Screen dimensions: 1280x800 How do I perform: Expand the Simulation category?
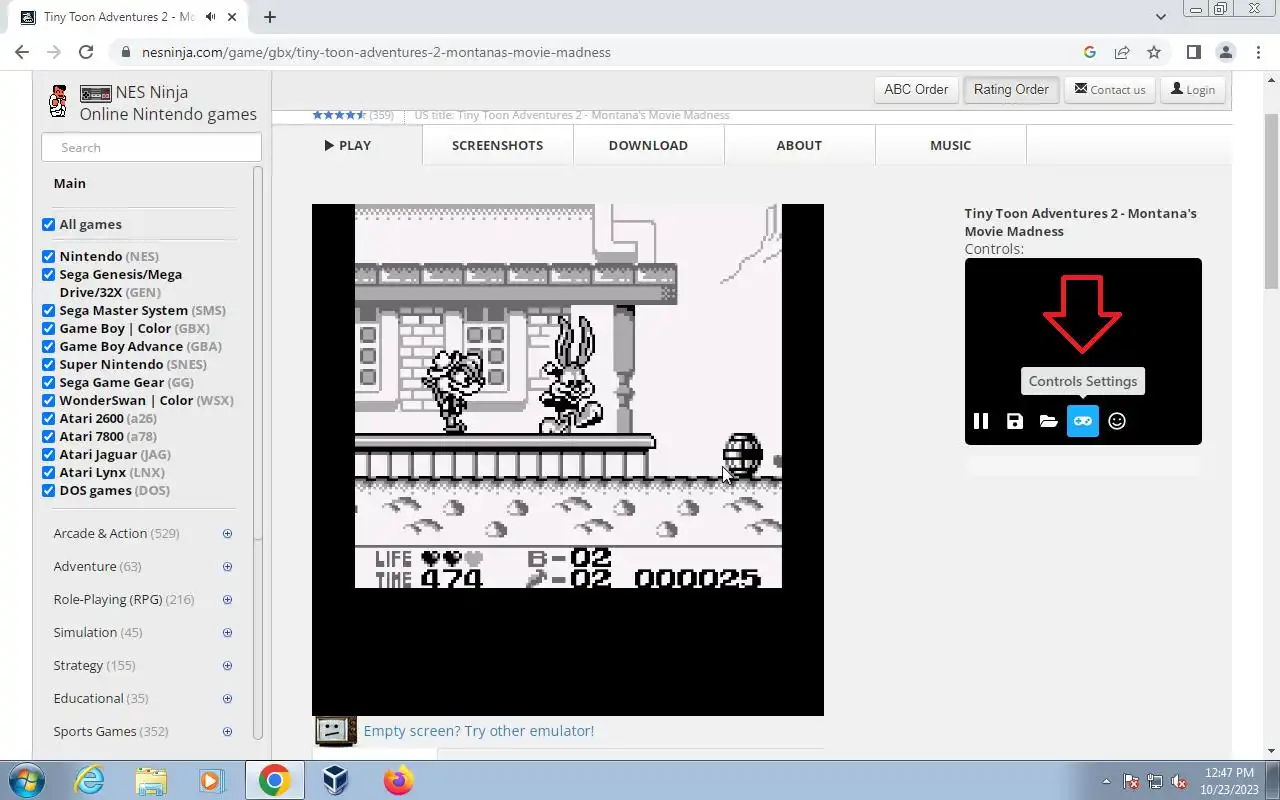coord(227,633)
